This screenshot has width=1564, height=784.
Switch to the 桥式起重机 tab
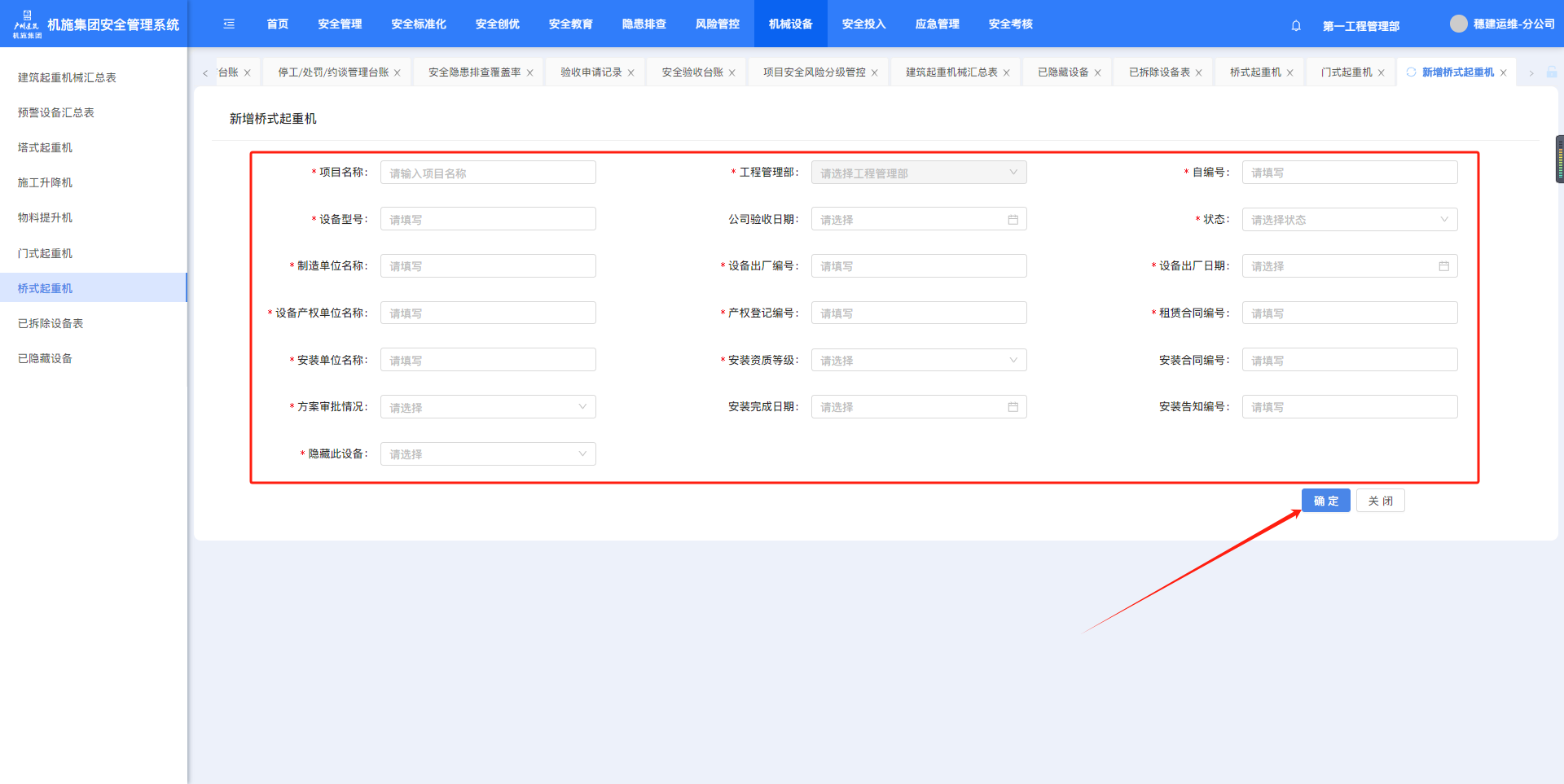[1255, 72]
